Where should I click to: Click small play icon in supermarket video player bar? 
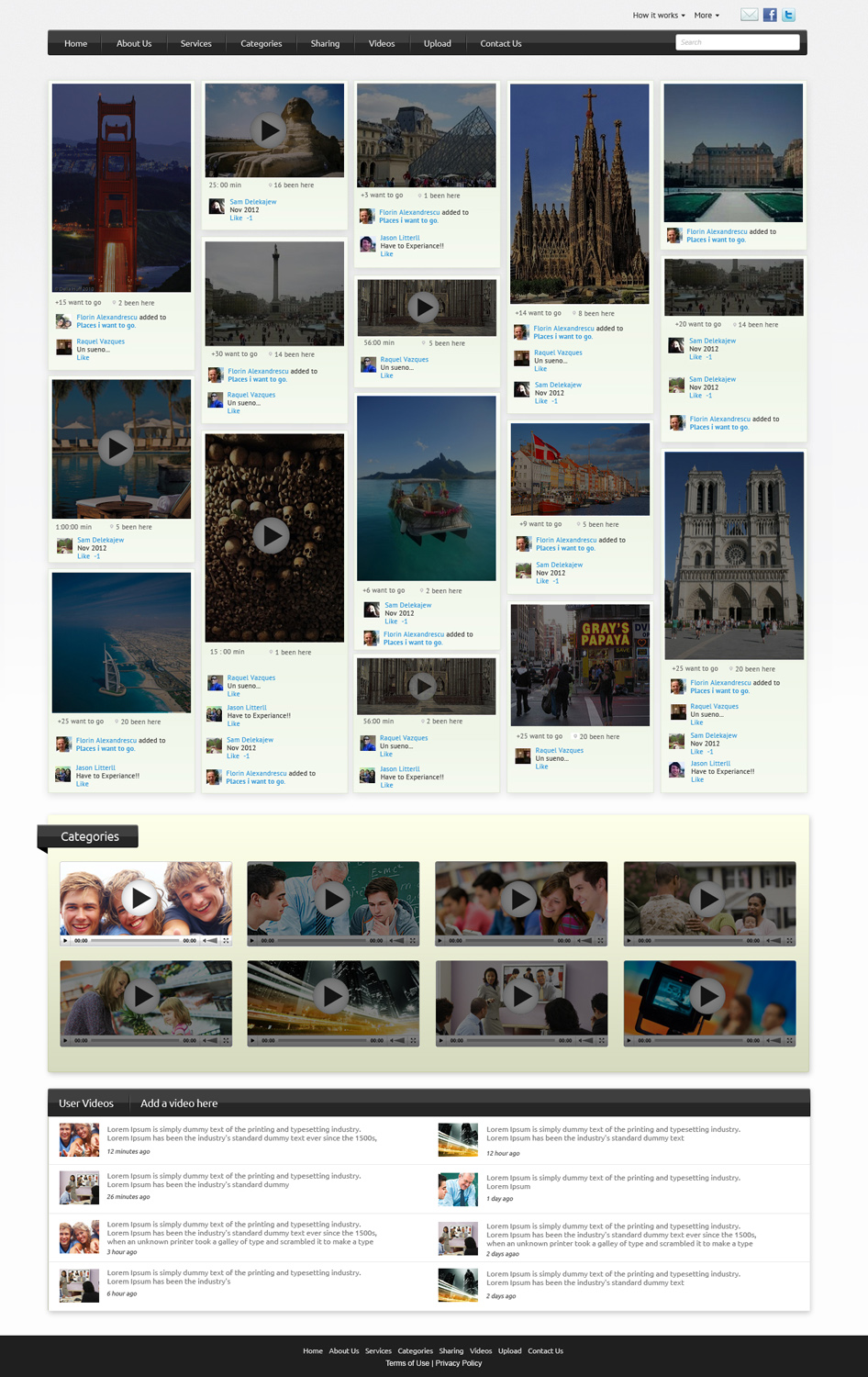tap(65, 1041)
